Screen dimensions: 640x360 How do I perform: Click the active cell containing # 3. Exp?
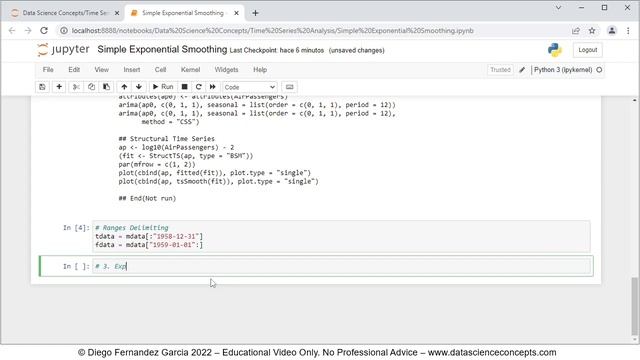(x=341, y=266)
